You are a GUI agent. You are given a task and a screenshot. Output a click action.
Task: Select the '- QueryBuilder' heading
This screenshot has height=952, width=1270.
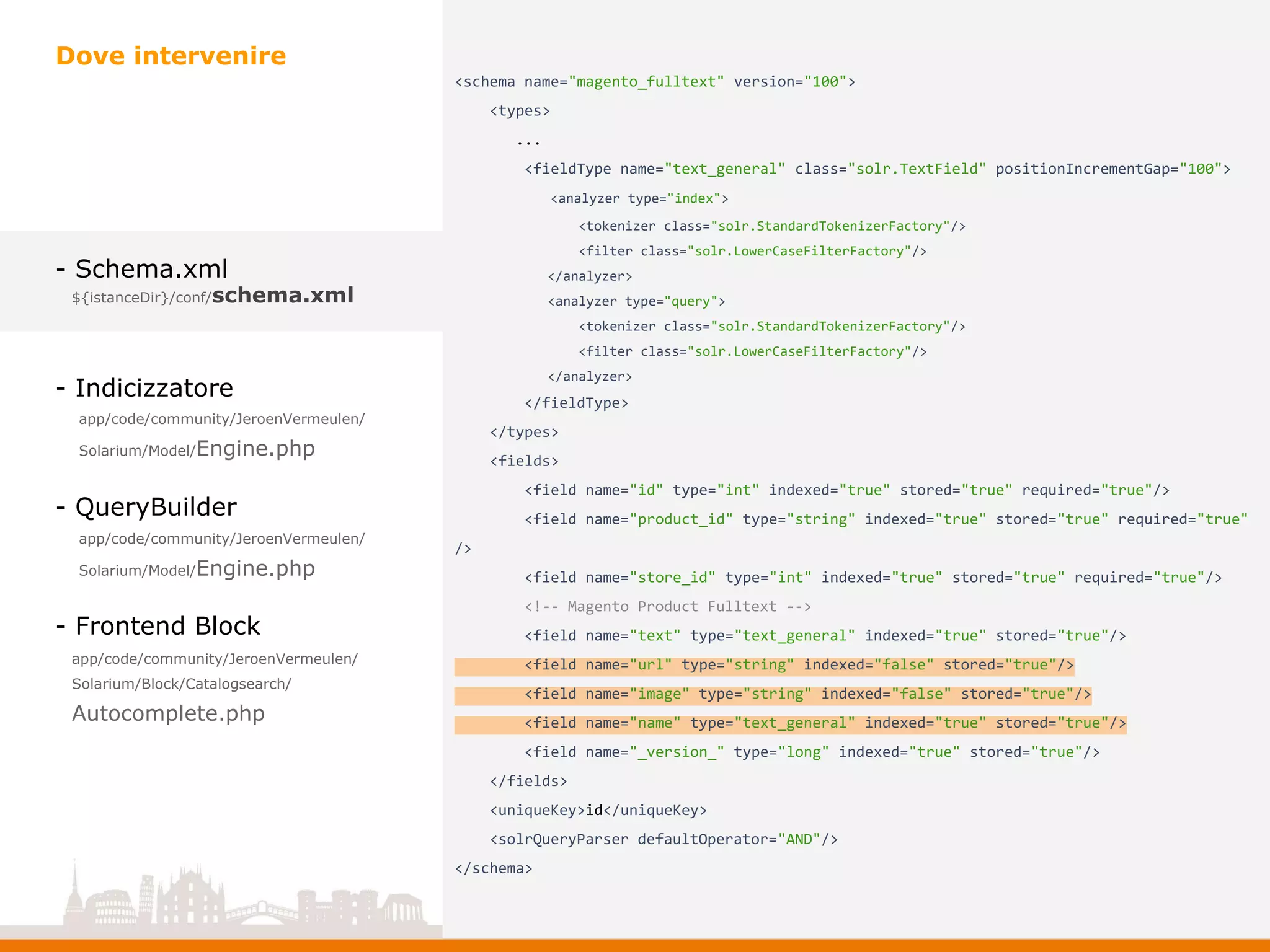point(146,507)
